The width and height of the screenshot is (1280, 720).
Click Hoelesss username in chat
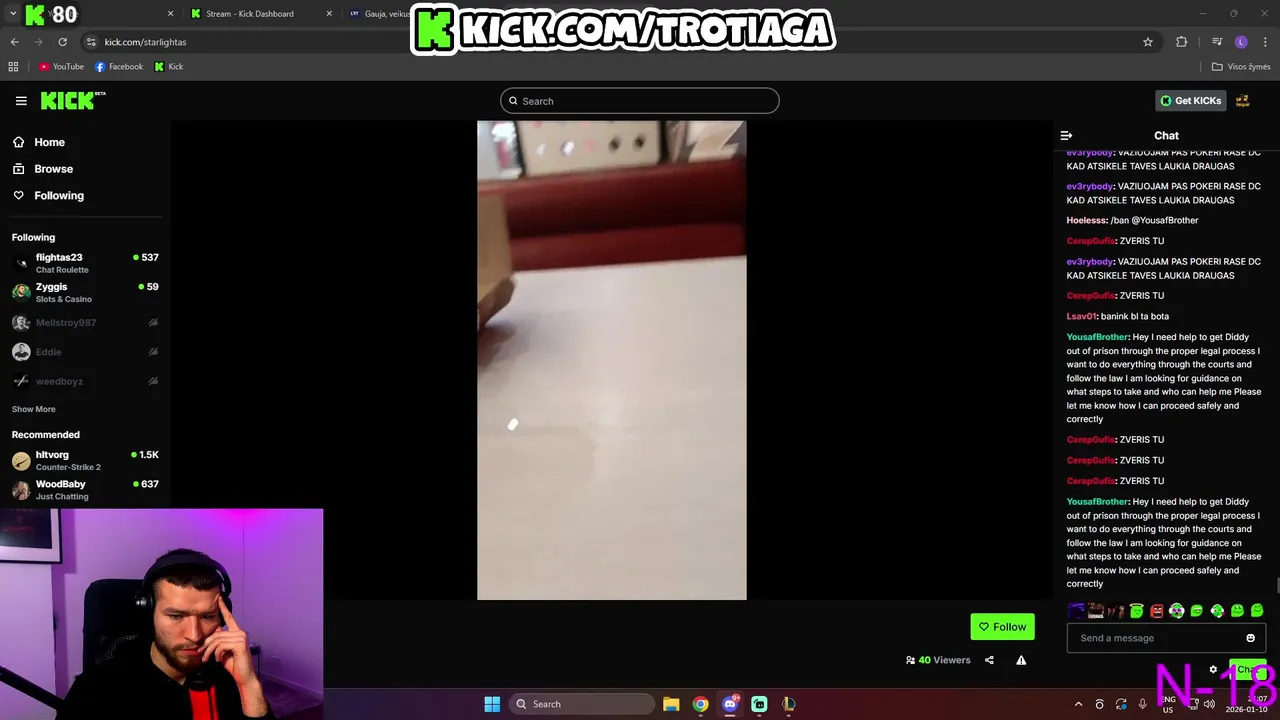click(x=1086, y=220)
